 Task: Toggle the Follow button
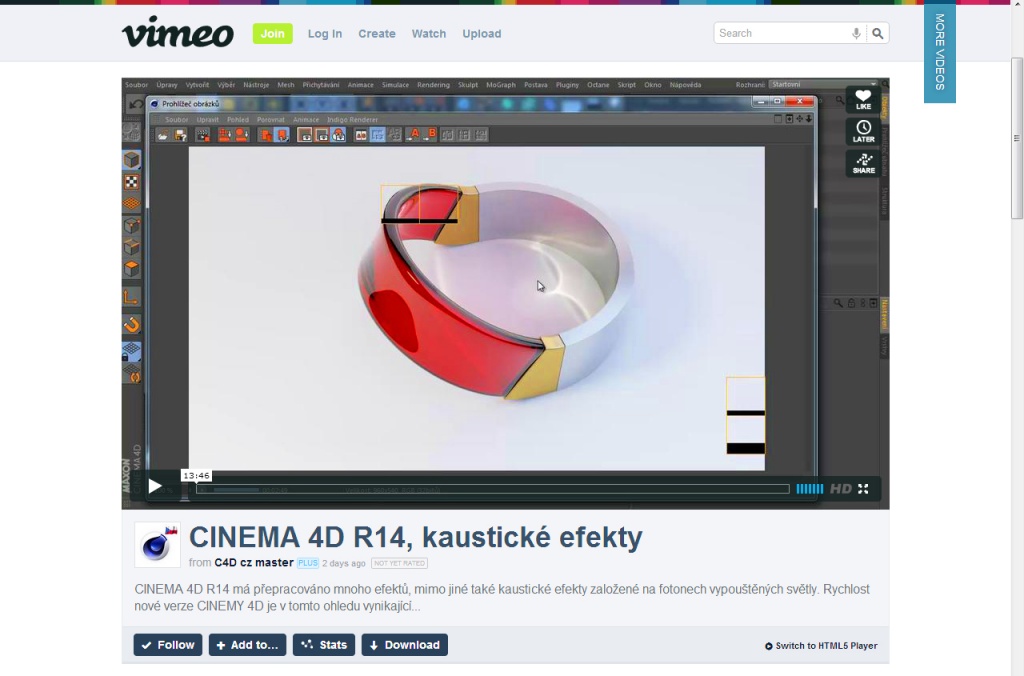pyautogui.click(x=168, y=645)
